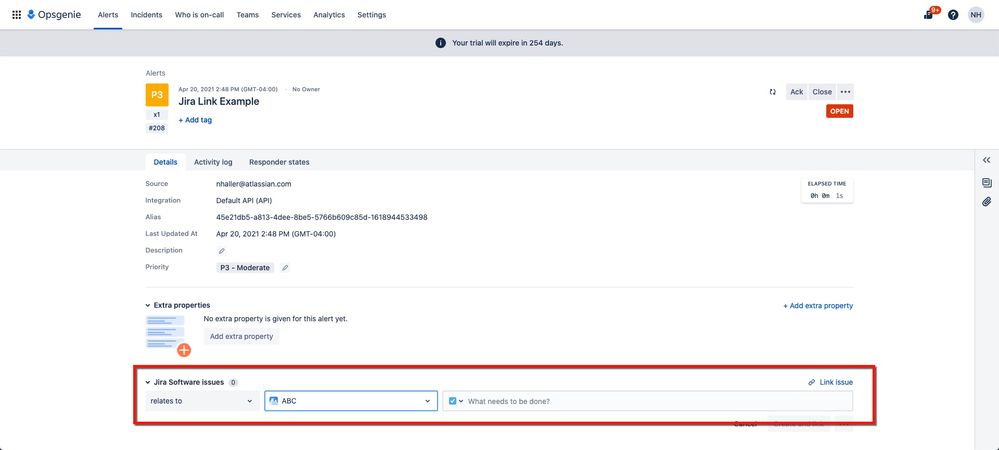
Task: Click the x1 count badge
Action: click(x=157, y=115)
